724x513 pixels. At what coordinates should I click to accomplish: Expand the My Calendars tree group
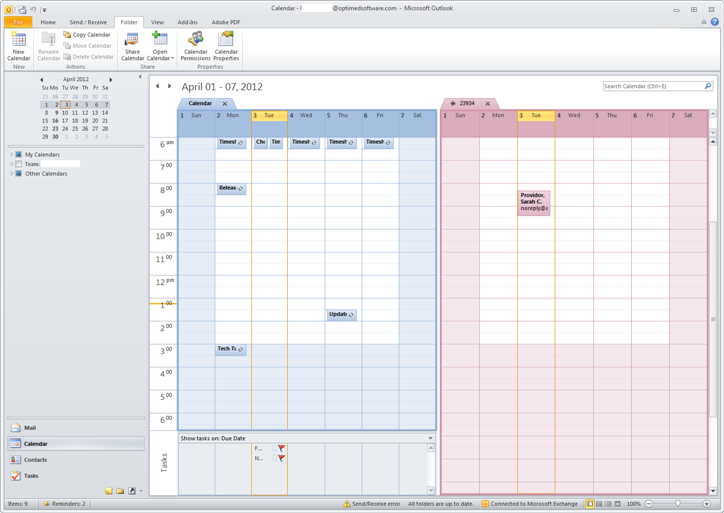click(x=11, y=155)
